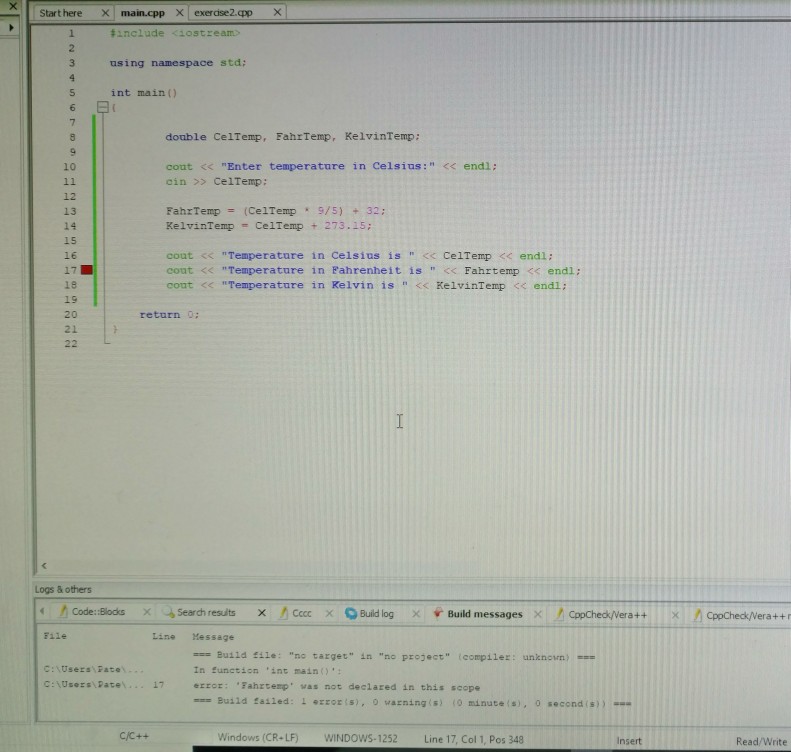
Task: Switch to the Cccc log tab
Action: click(302, 613)
